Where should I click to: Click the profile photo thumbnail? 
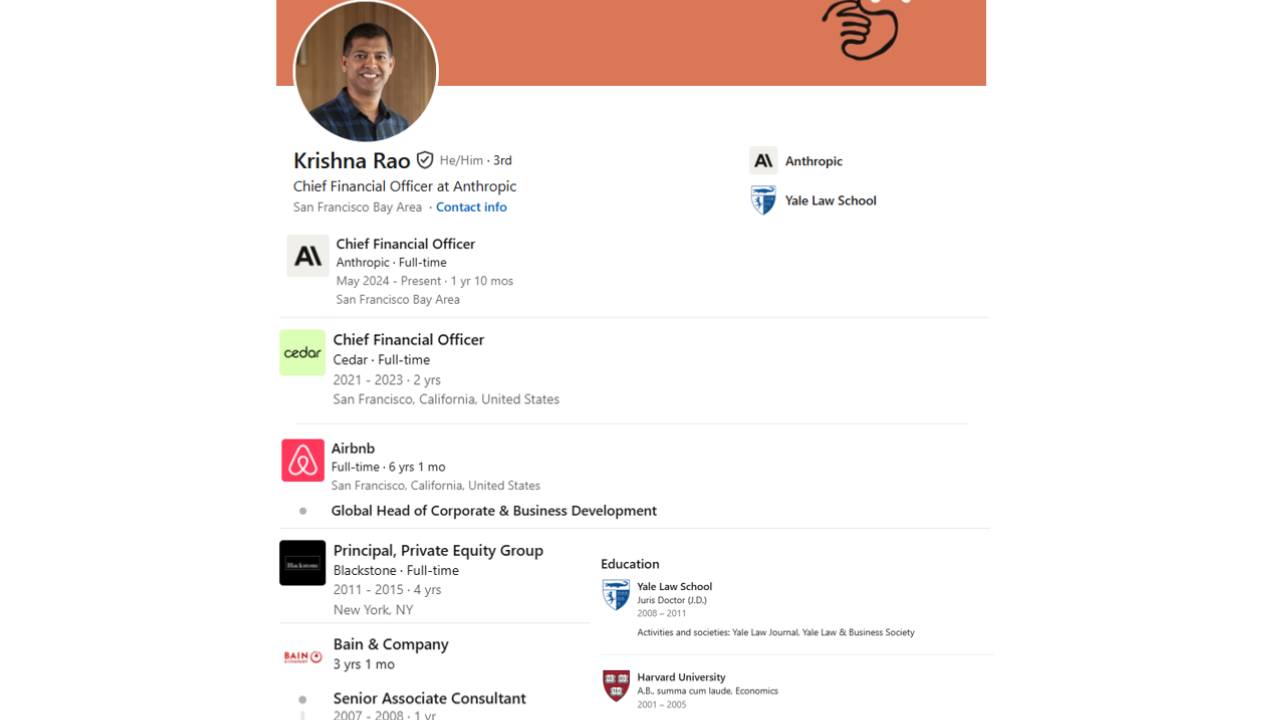click(366, 71)
